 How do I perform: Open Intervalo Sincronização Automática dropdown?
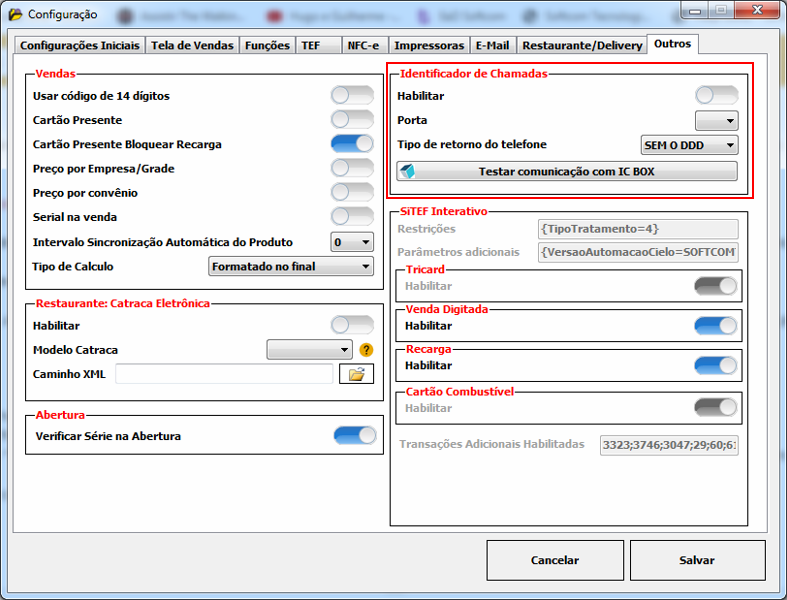point(351,242)
